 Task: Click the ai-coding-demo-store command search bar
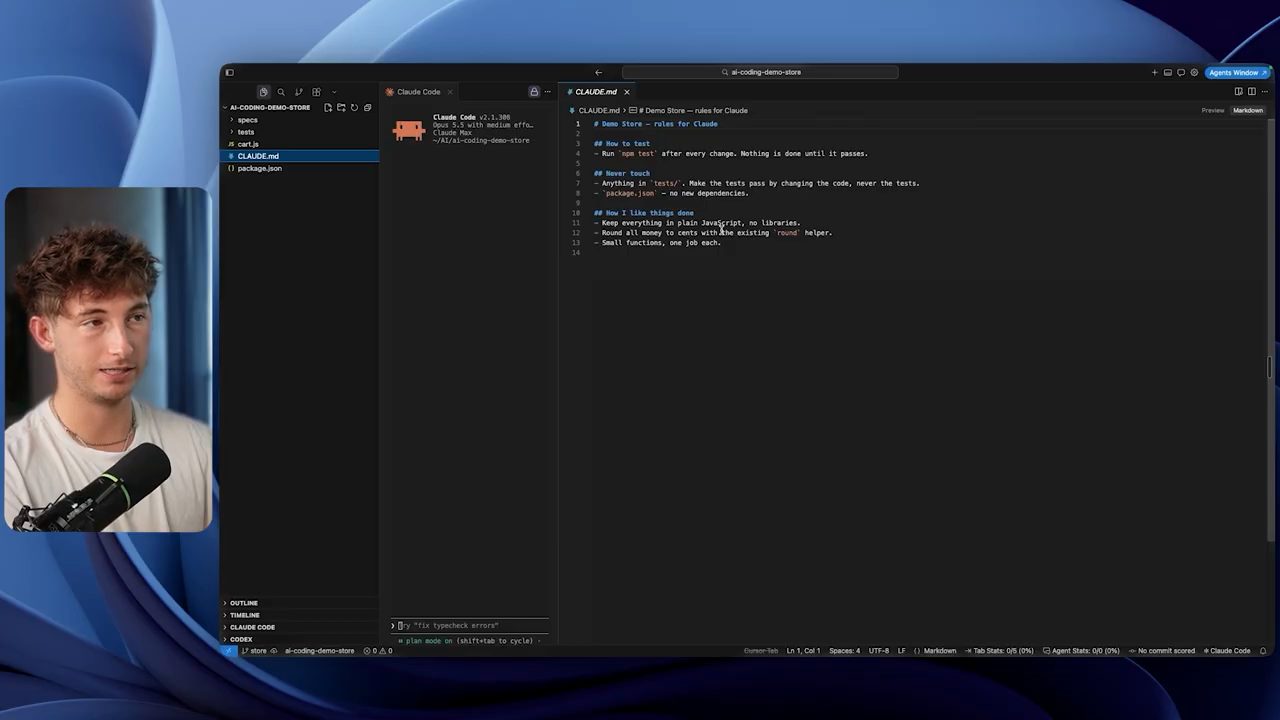760,72
